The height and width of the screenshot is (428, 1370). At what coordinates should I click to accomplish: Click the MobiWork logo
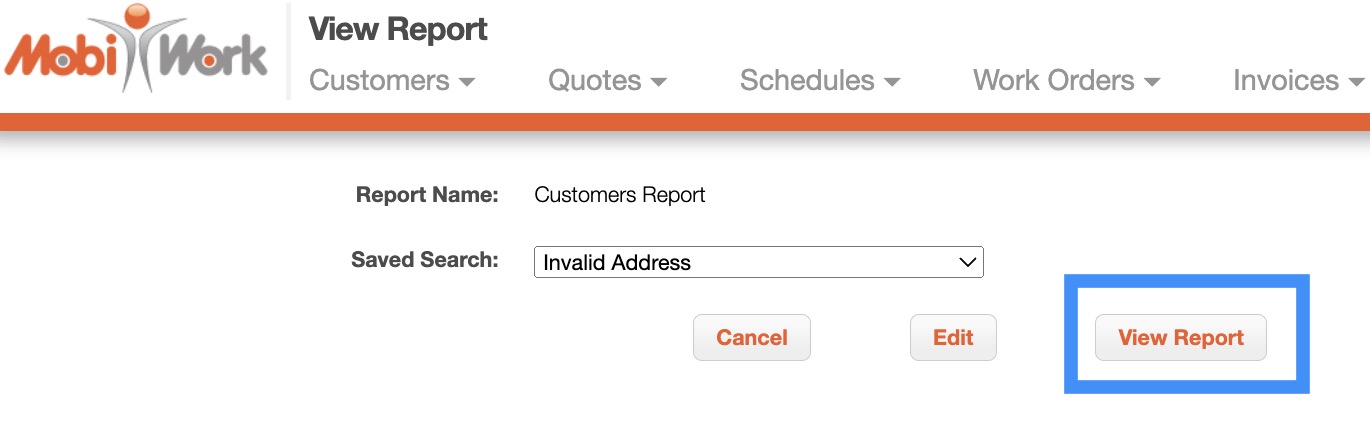pyautogui.click(x=136, y=50)
